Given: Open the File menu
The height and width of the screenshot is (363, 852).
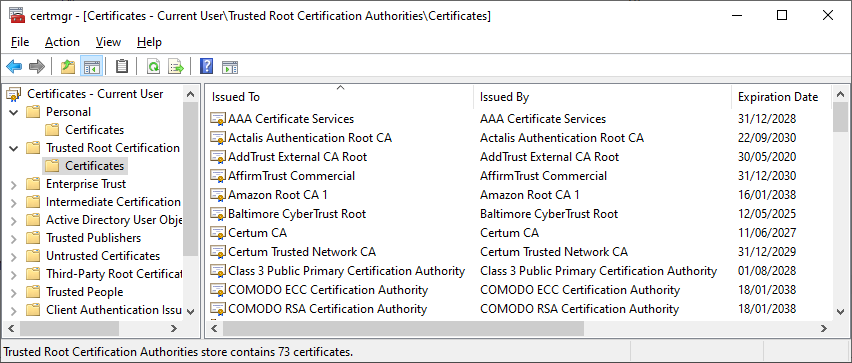Looking at the screenshot, I should click(x=20, y=42).
